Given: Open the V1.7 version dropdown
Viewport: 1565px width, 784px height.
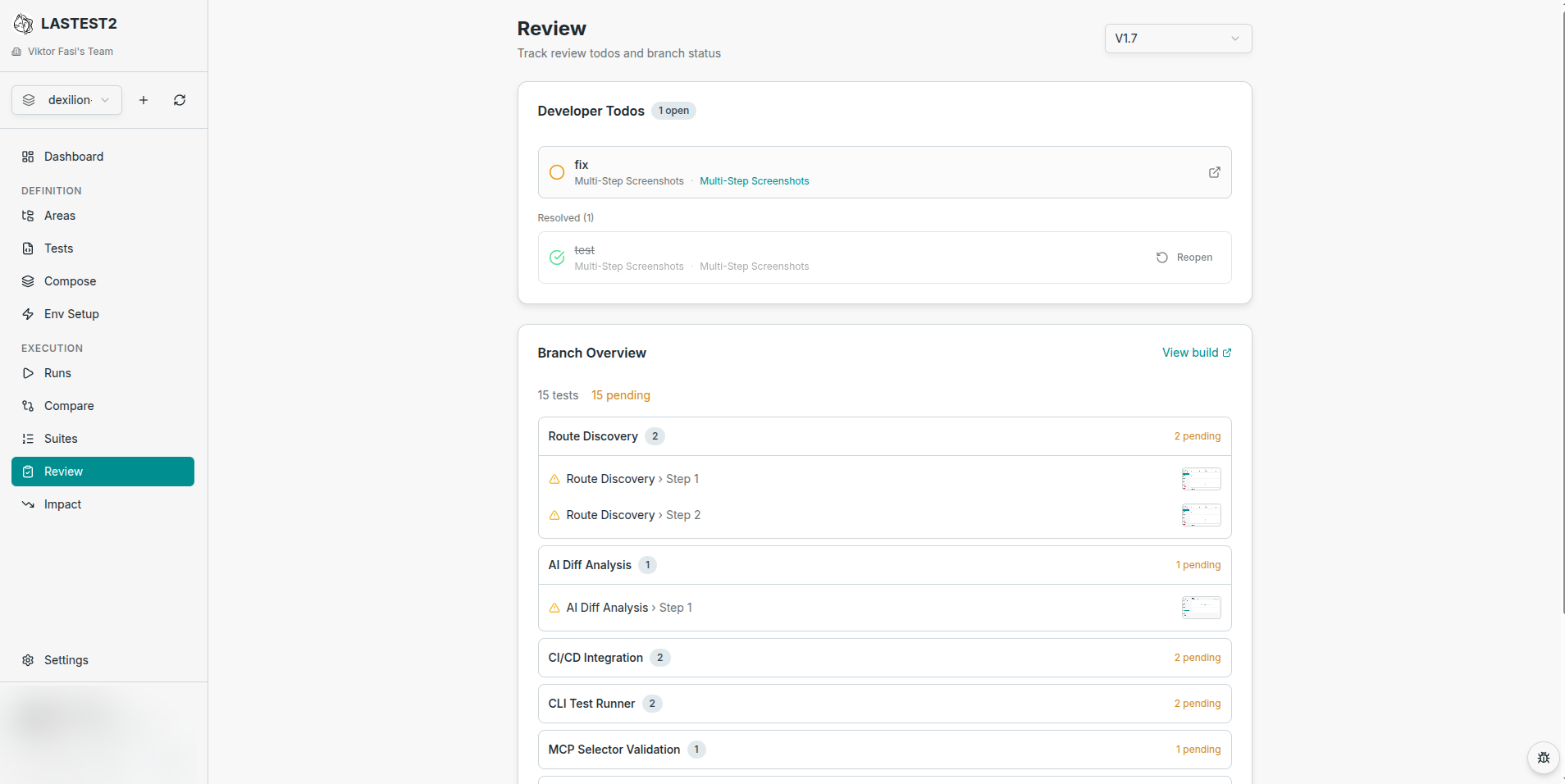Looking at the screenshot, I should (1178, 39).
